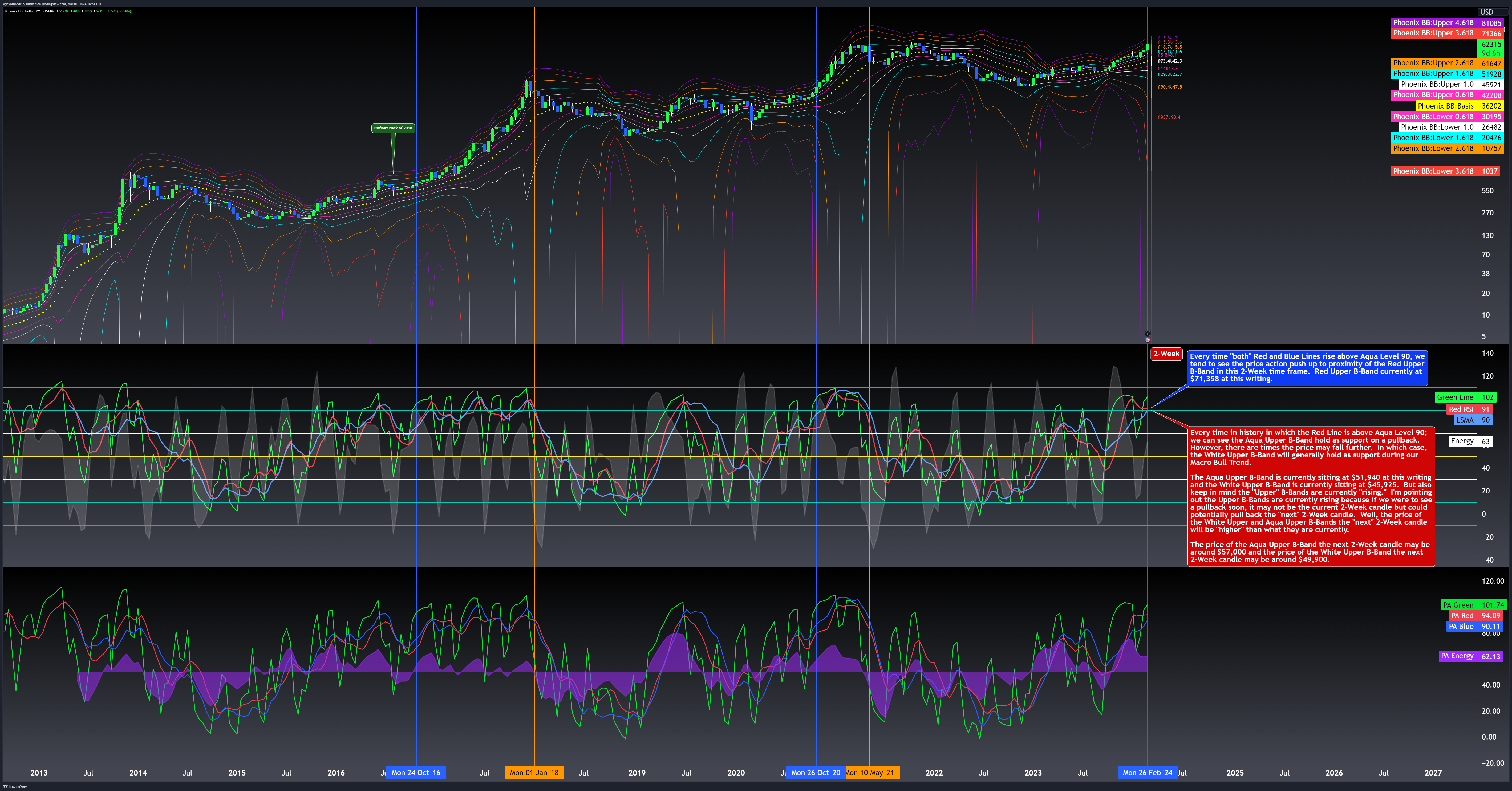This screenshot has width=1512, height=791.
Task: Click the TradingView logo at bottom left
Action: (15, 786)
